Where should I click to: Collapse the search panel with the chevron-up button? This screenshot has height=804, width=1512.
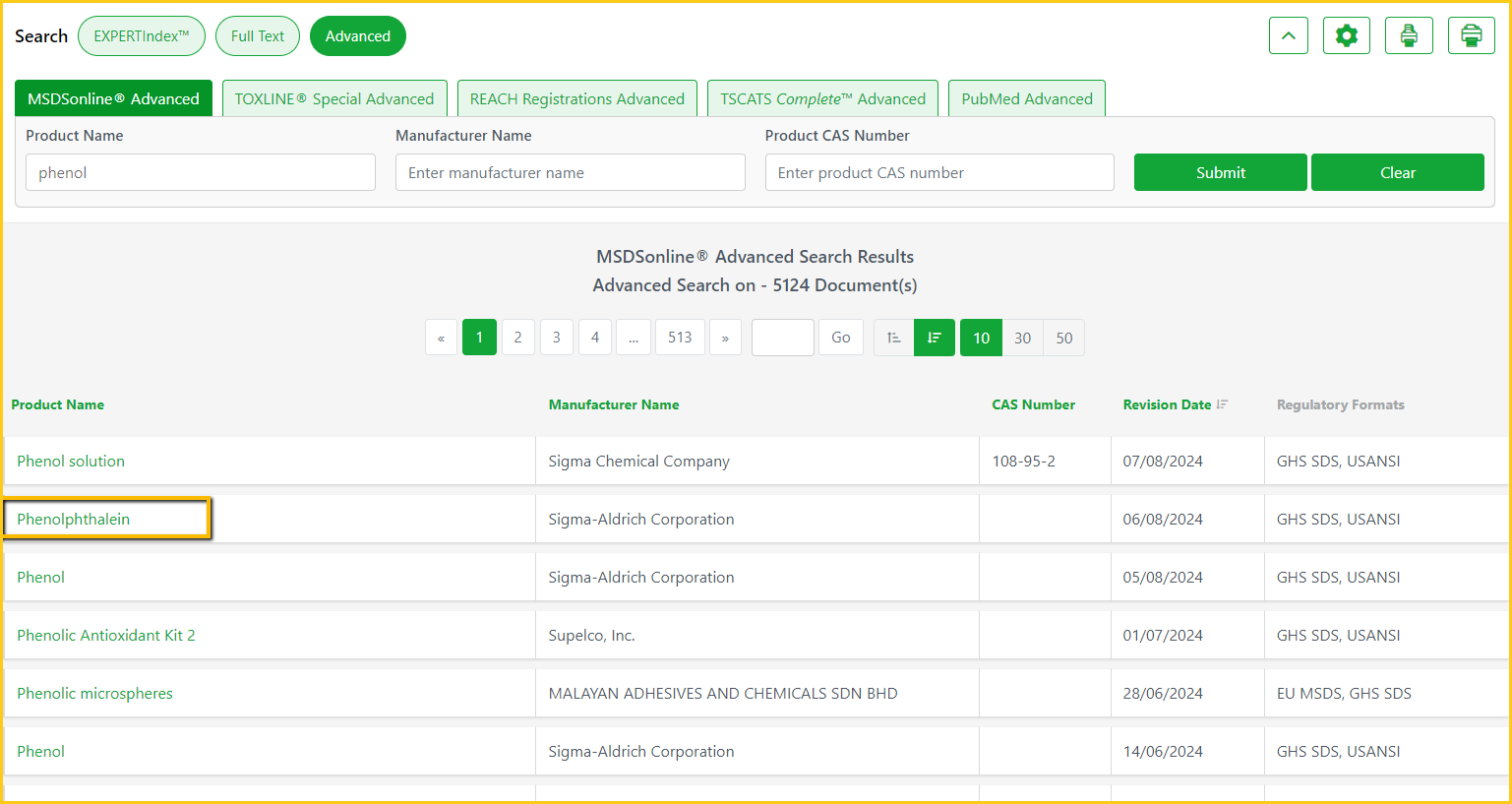(1288, 36)
